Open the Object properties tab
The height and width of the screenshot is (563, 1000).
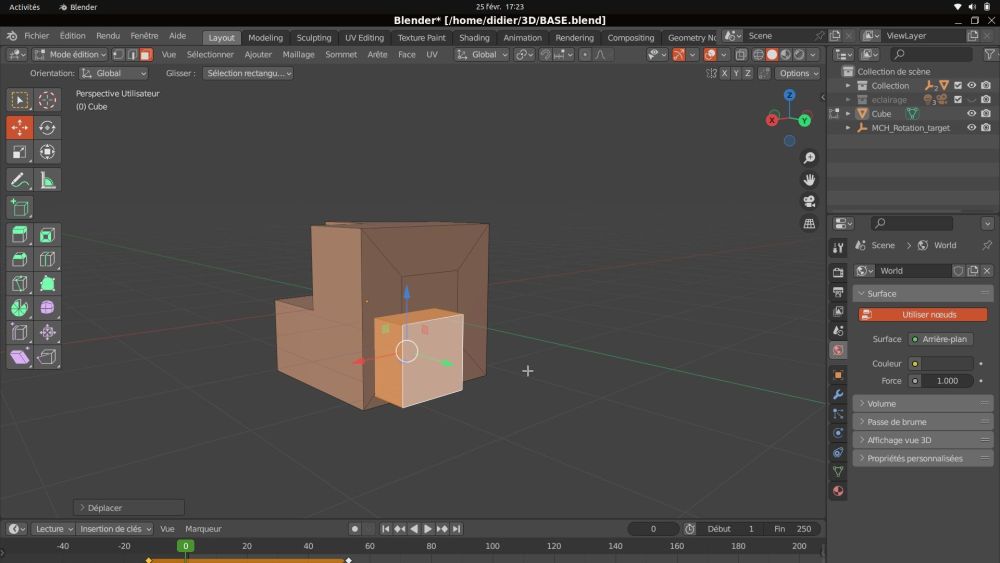(x=838, y=375)
